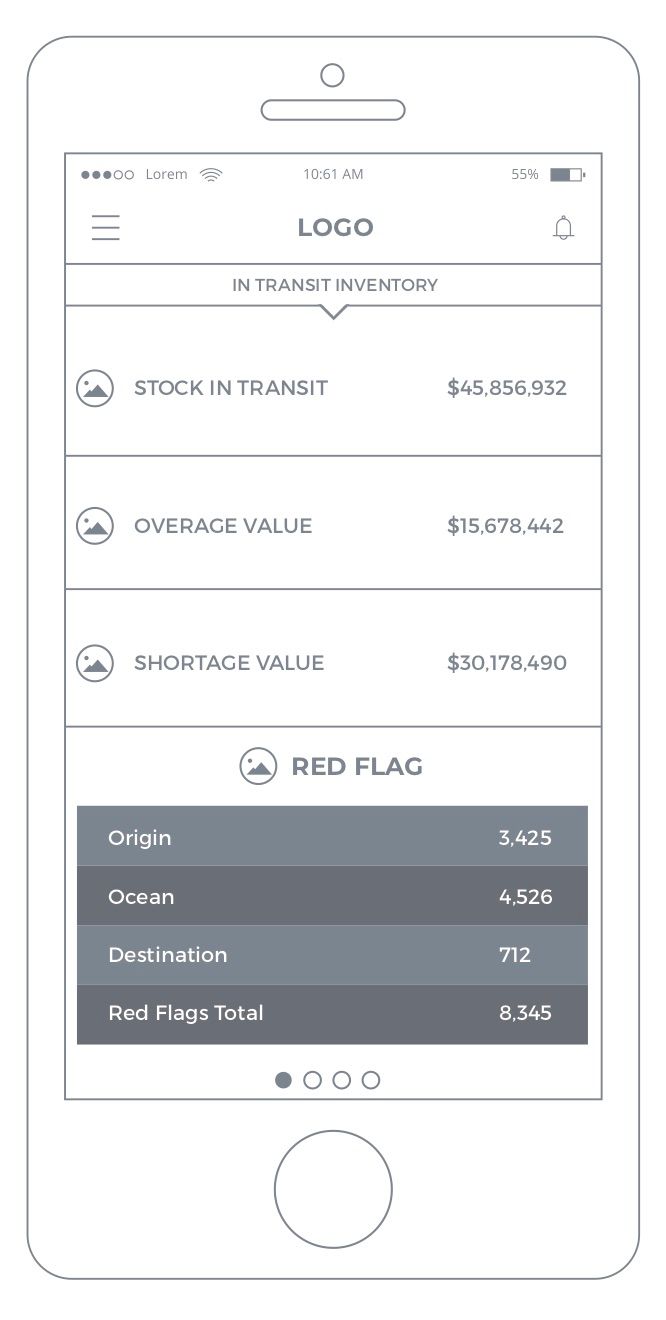Select the second page indicator dot
Viewport: 666px width, 1320px height.
pyautogui.click(x=312, y=1080)
